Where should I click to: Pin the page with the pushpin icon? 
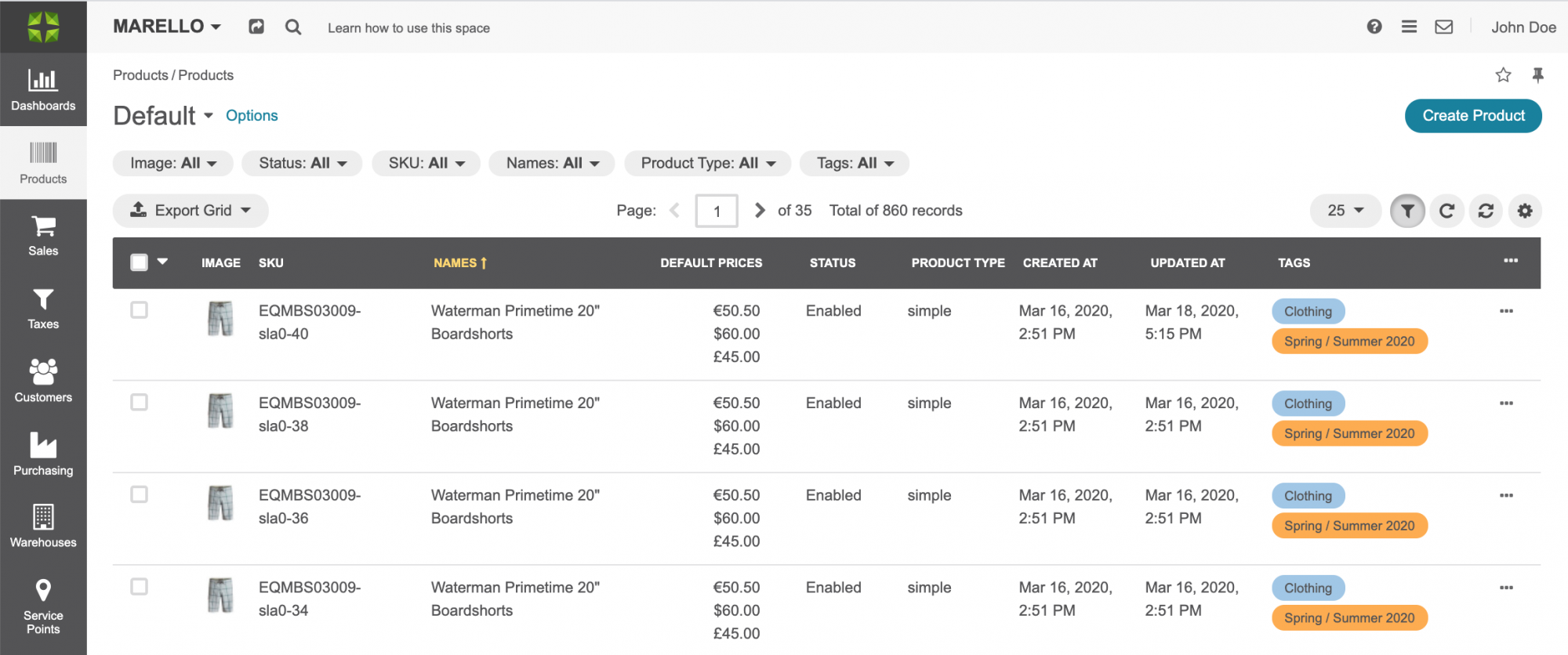[1537, 75]
